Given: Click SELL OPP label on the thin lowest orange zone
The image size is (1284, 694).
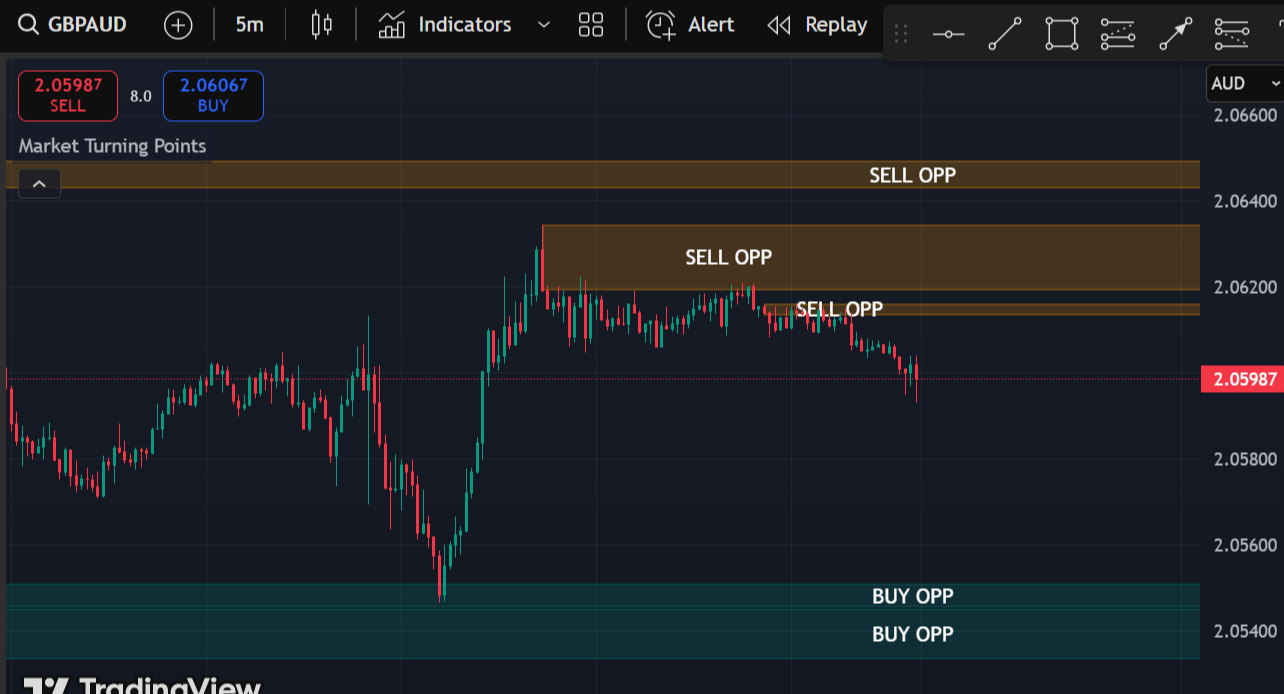Looking at the screenshot, I should pos(839,309).
